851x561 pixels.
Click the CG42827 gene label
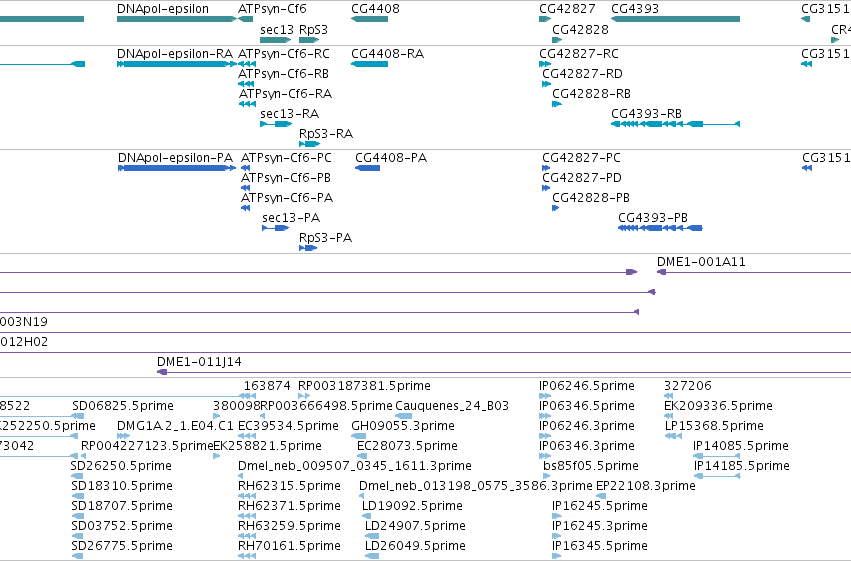(x=567, y=9)
